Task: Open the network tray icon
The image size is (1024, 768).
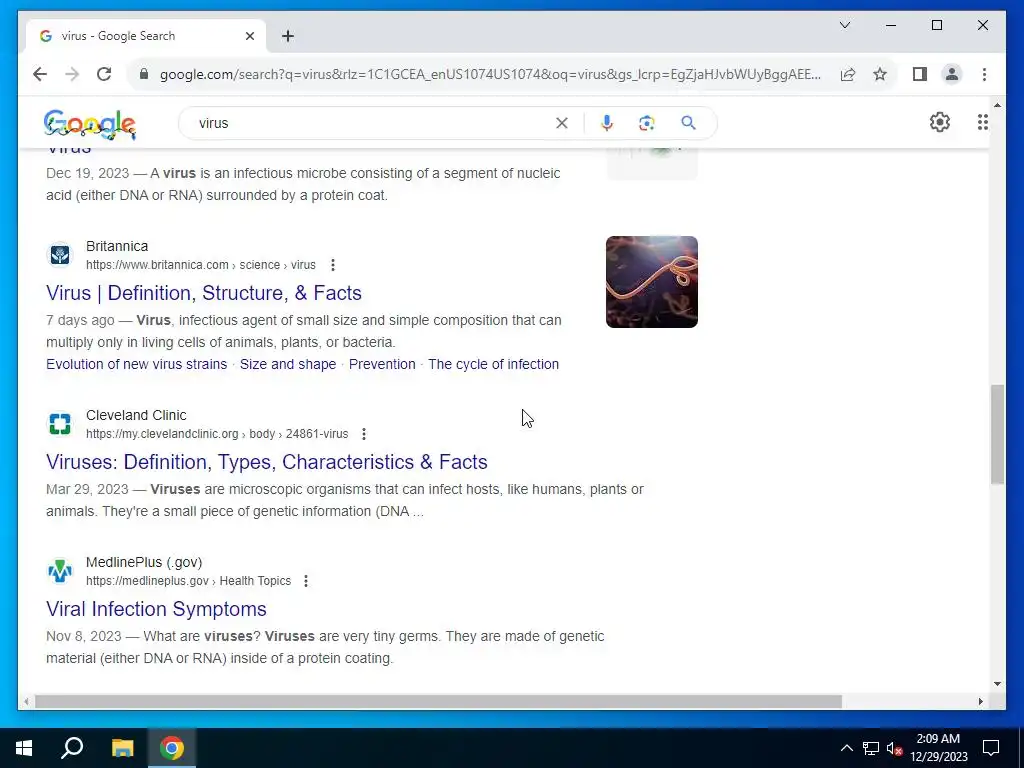Action: click(x=871, y=748)
